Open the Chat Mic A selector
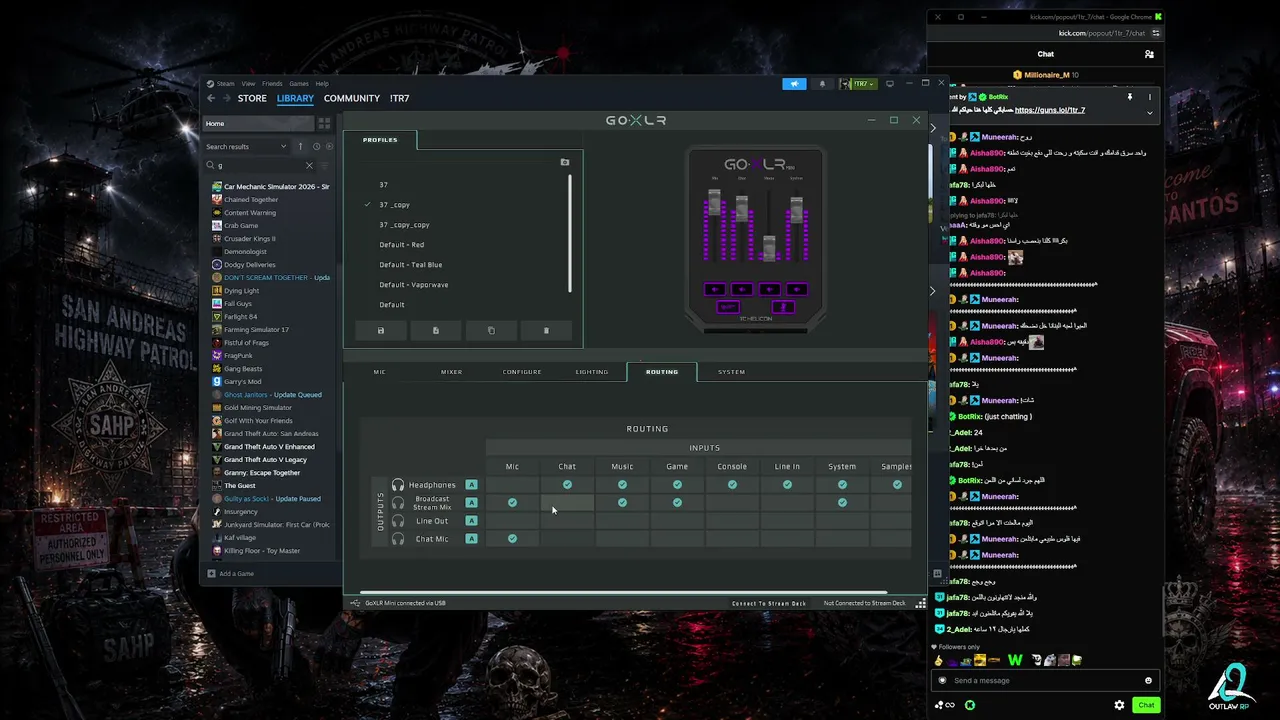Screen dimensions: 1280x720 pyautogui.click(x=471, y=539)
